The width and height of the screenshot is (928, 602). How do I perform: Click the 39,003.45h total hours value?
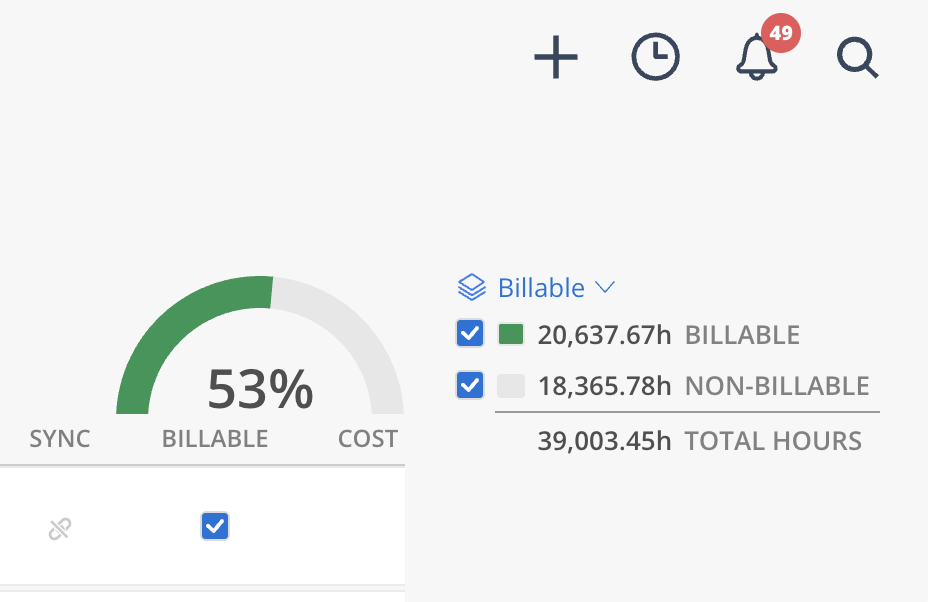(x=604, y=441)
